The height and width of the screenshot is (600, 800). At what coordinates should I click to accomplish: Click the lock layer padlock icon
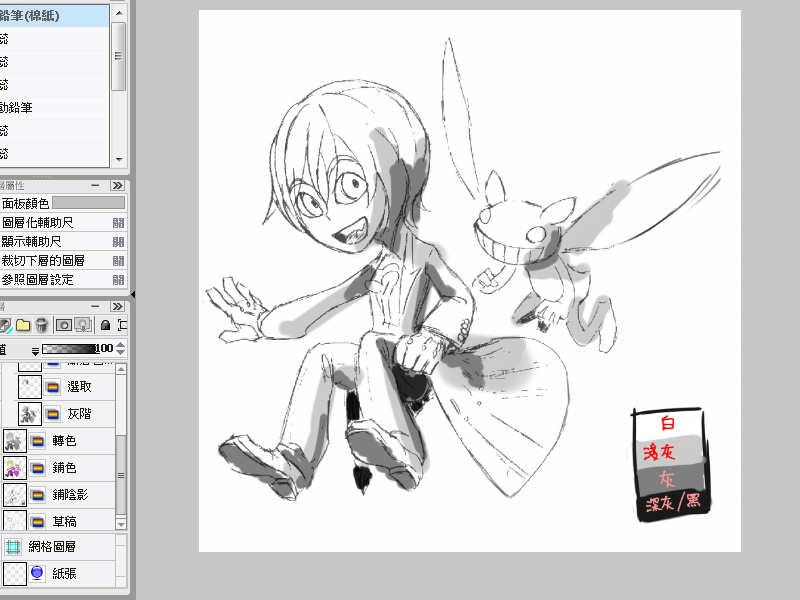pyautogui.click(x=105, y=325)
